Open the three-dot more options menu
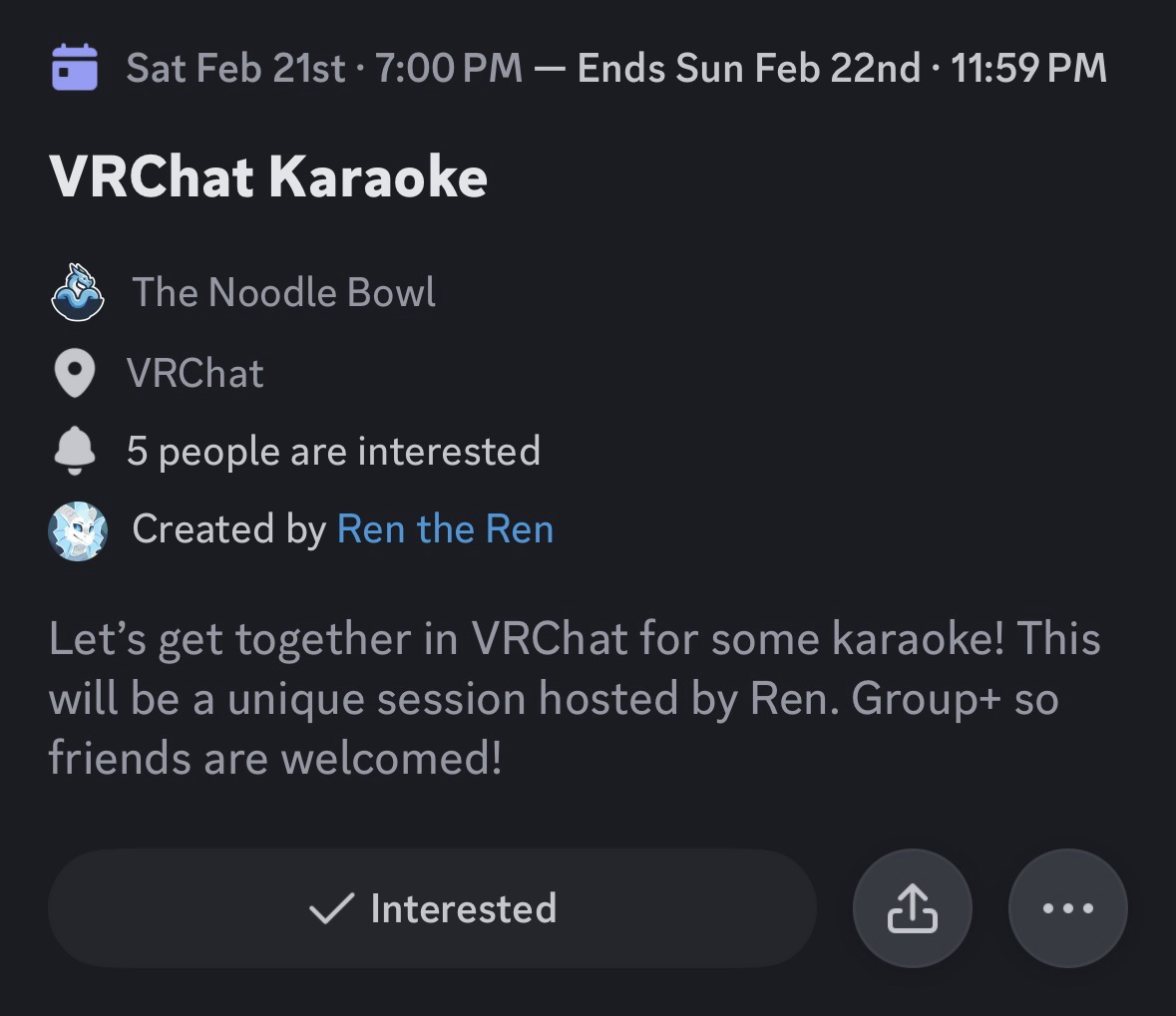Screen dimensions: 1176x1016 (1067, 908)
